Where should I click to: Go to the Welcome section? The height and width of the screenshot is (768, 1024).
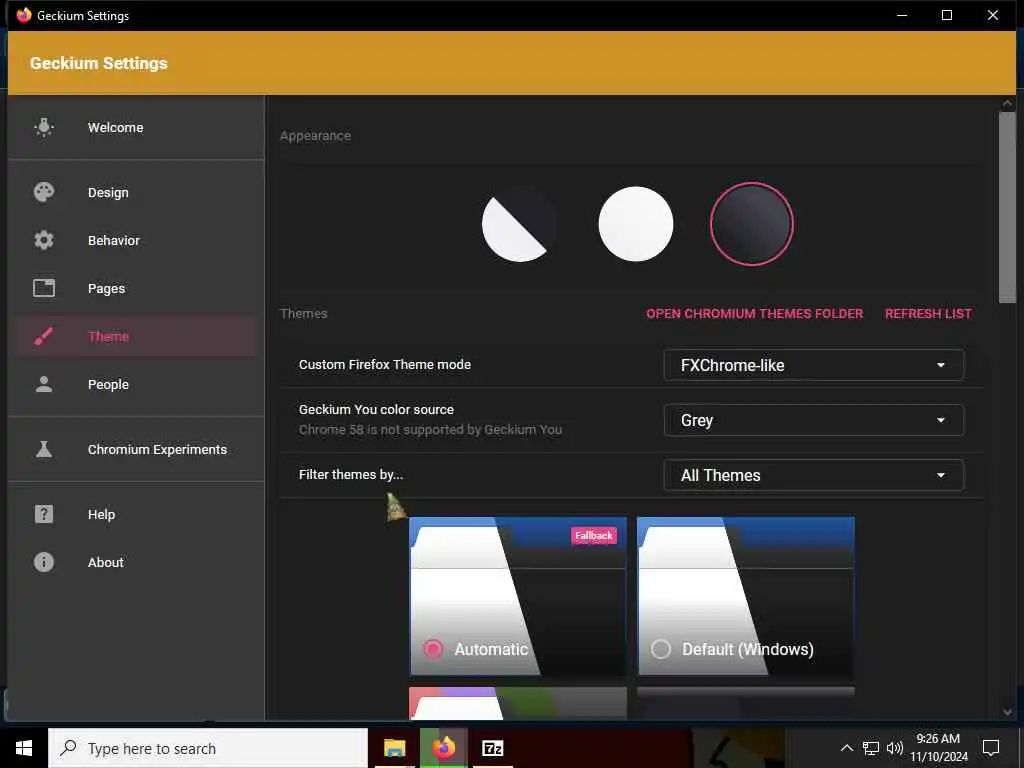click(x=136, y=127)
